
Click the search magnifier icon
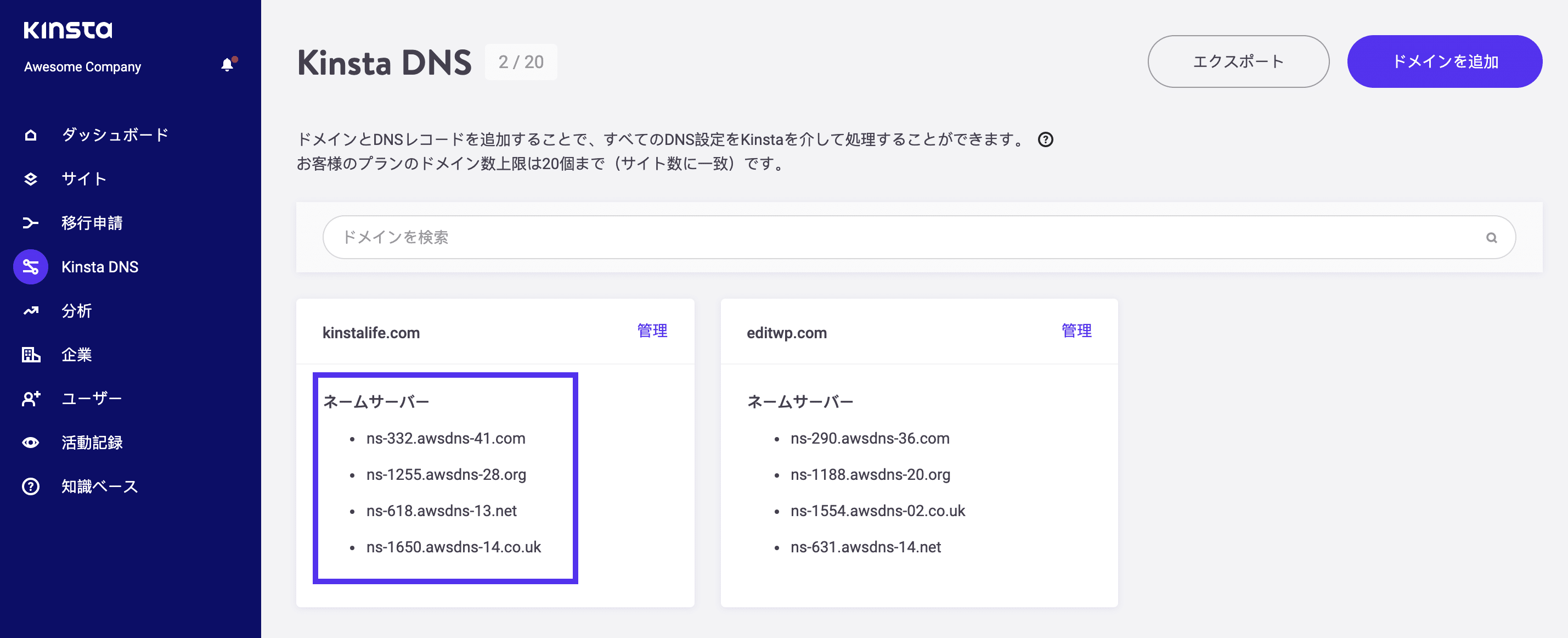pos(1491,238)
